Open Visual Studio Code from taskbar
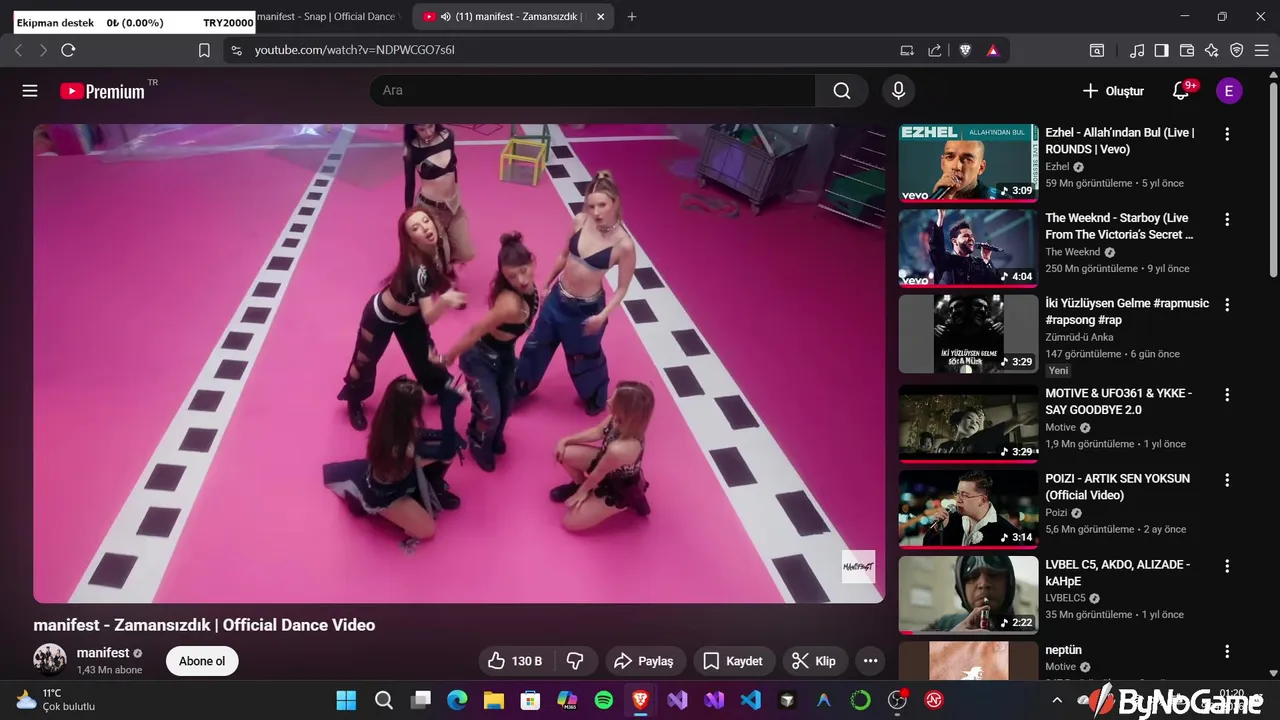 tap(750, 700)
